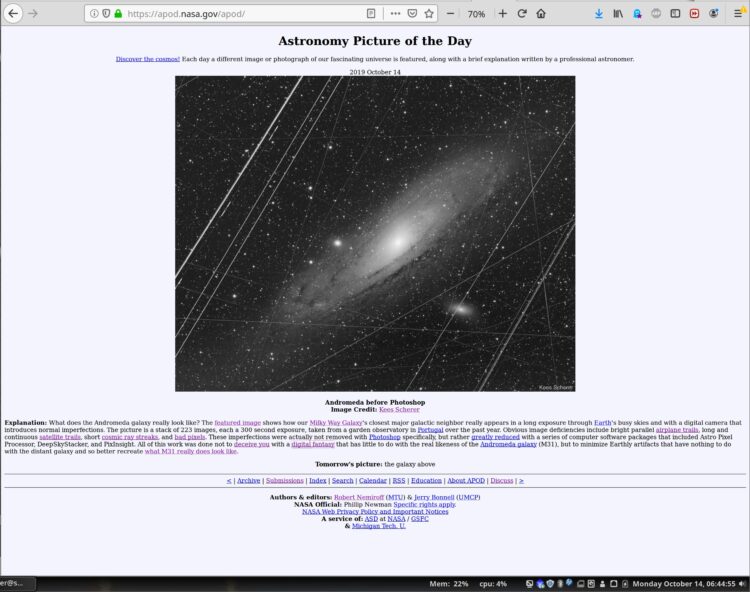Open Robert Nemiroff author link

[359, 497]
